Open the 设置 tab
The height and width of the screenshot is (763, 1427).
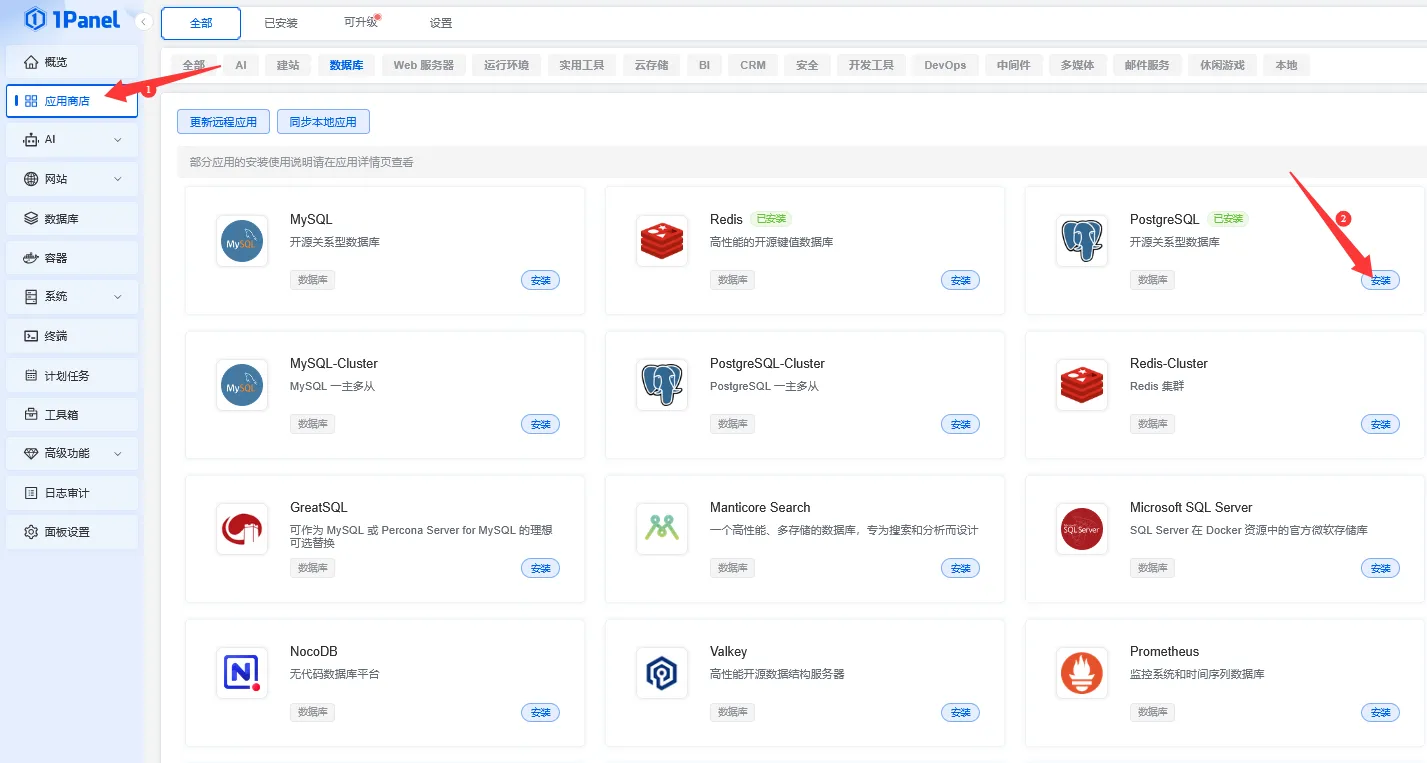coord(440,23)
